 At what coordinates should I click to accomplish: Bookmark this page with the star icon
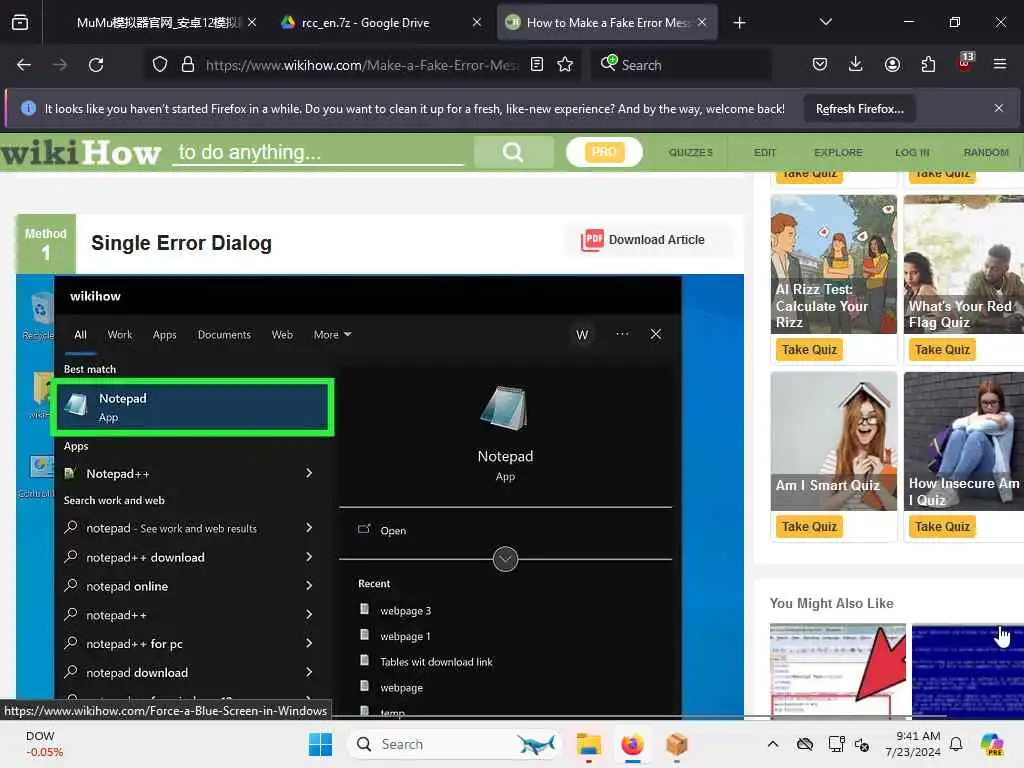(x=565, y=65)
